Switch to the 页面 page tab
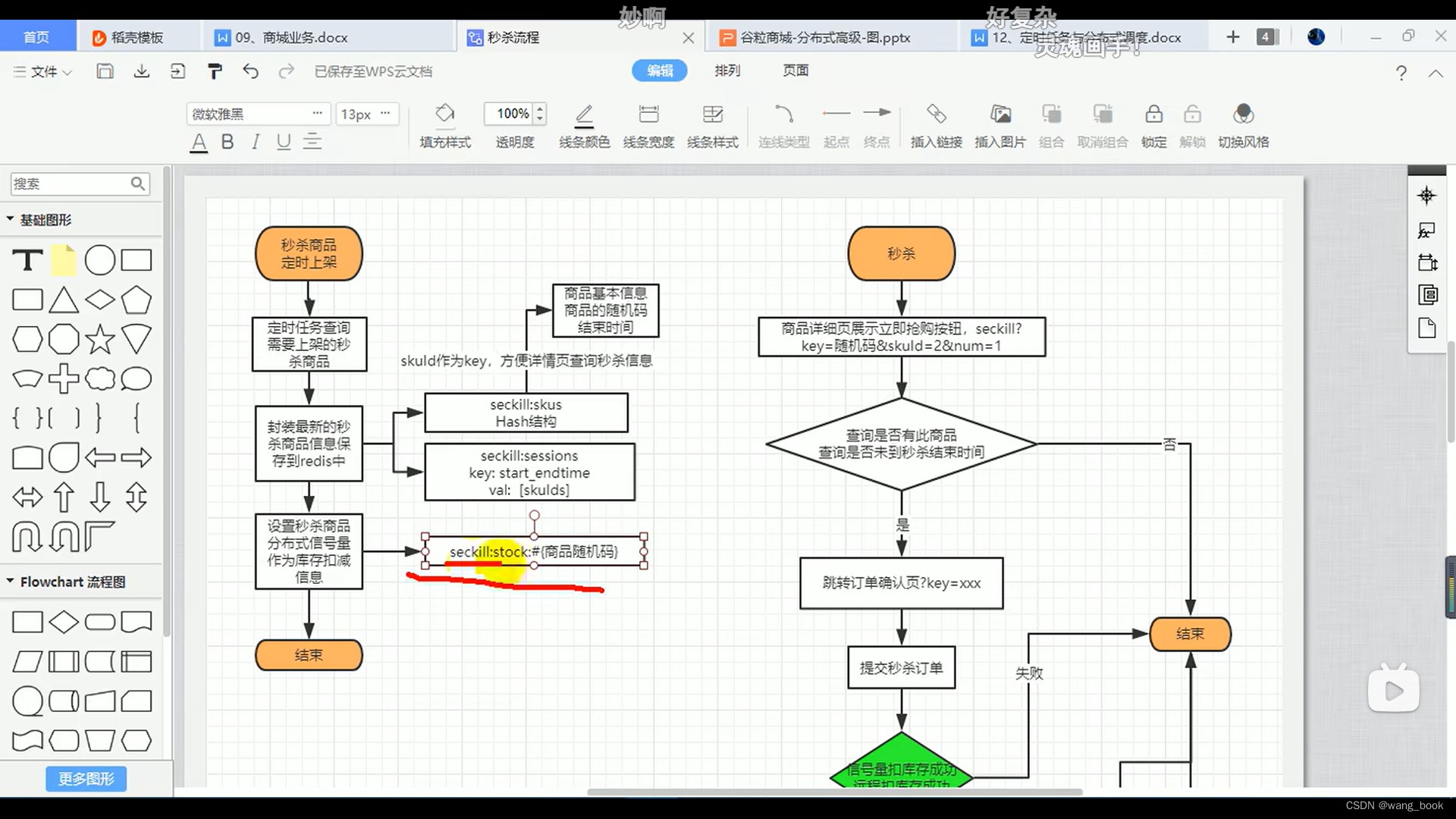 coord(795,71)
